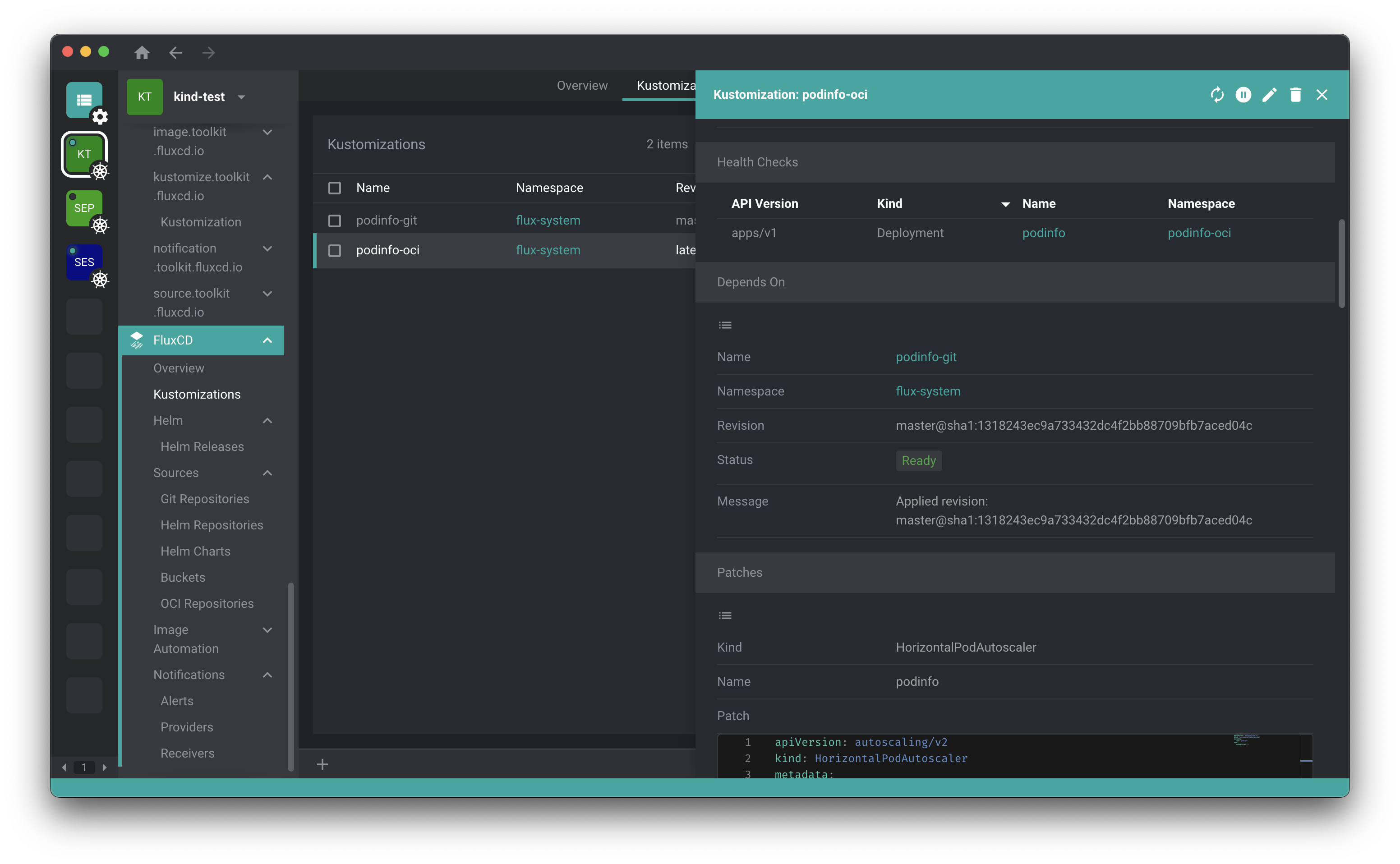
Task: Collapse the Helm section
Action: [267, 421]
